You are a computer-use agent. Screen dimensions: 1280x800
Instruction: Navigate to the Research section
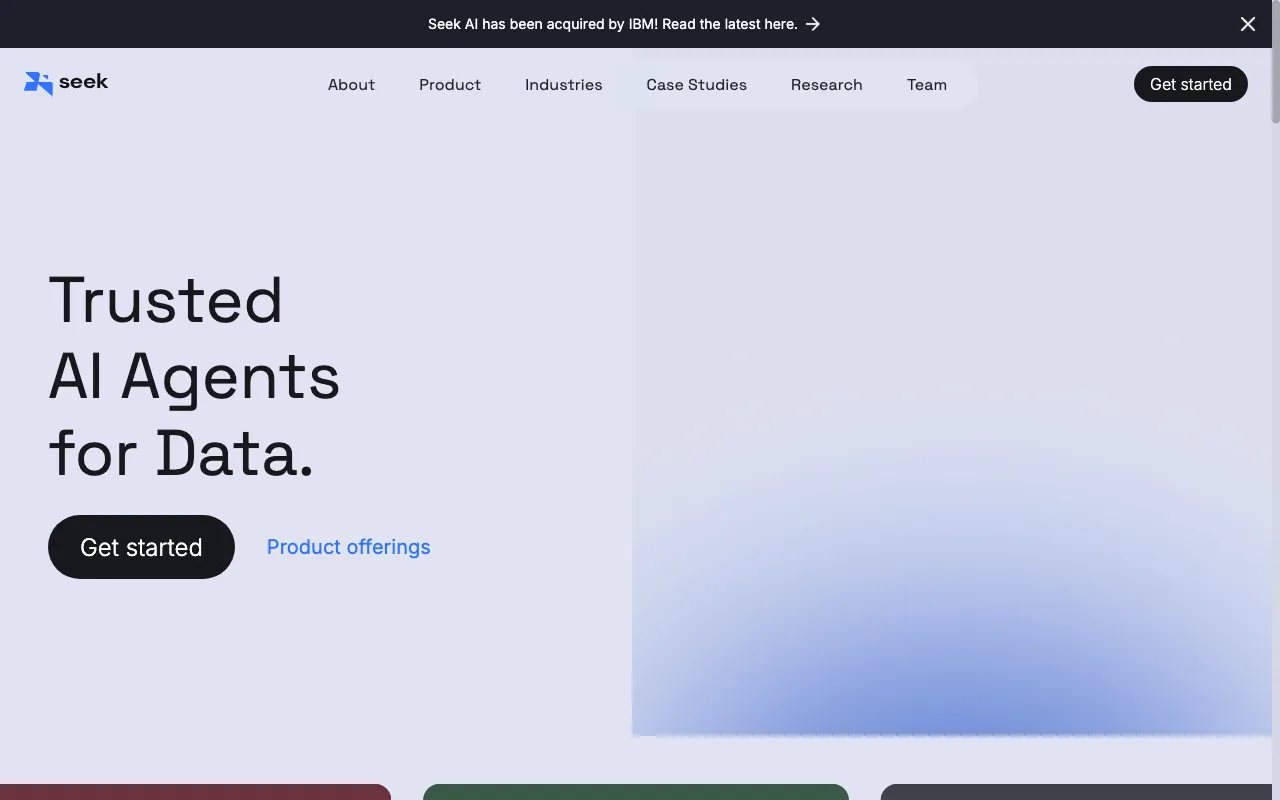826,85
